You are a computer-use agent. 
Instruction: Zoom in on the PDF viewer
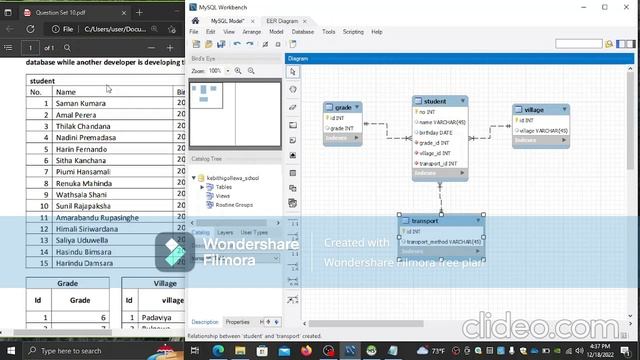click(x=170, y=48)
